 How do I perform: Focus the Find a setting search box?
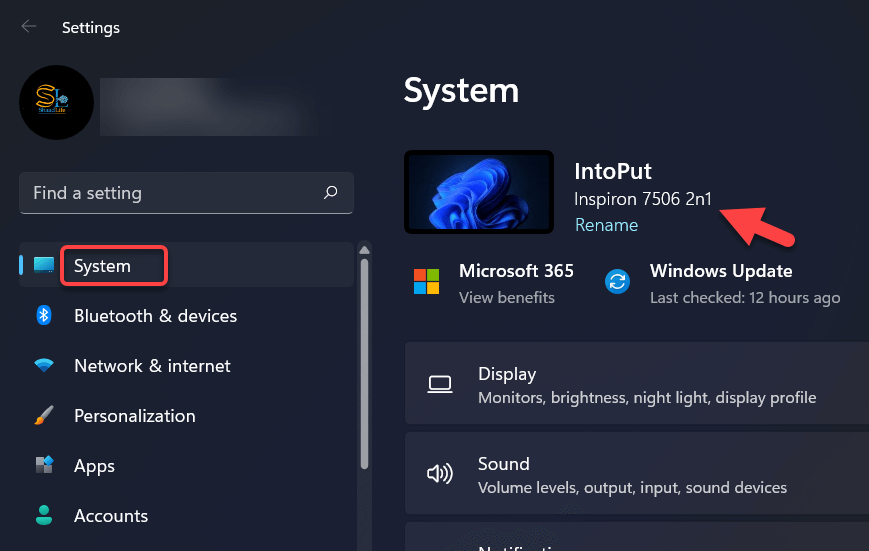[x=186, y=193]
